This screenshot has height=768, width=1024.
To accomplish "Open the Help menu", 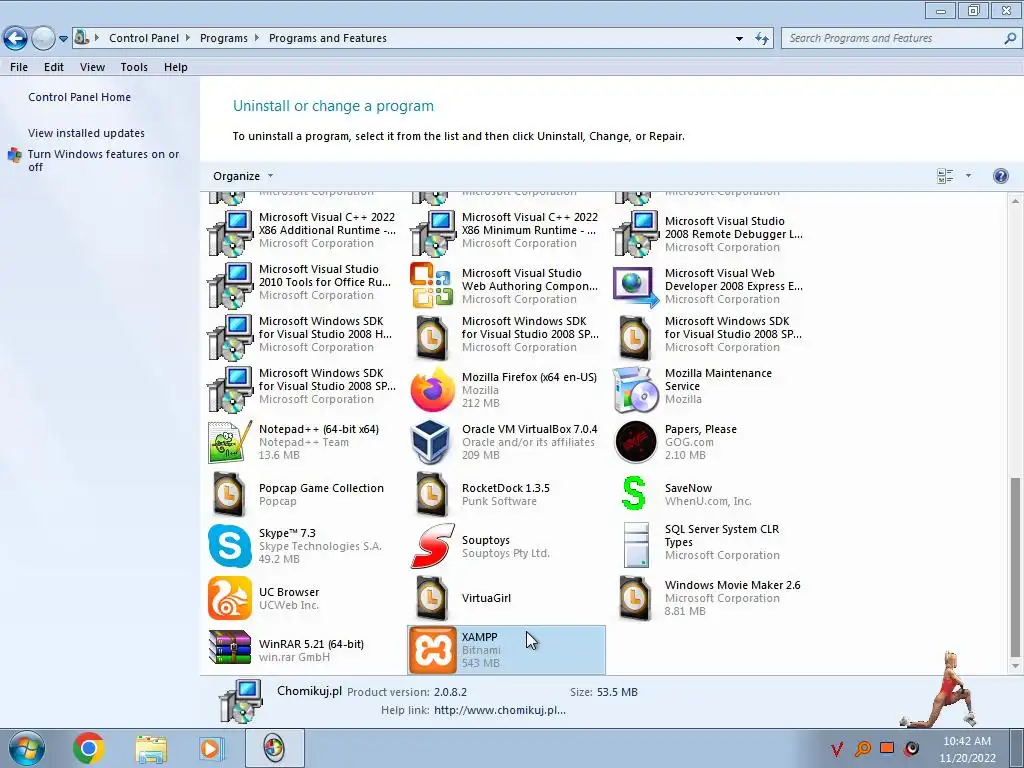I will click(176, 67).
